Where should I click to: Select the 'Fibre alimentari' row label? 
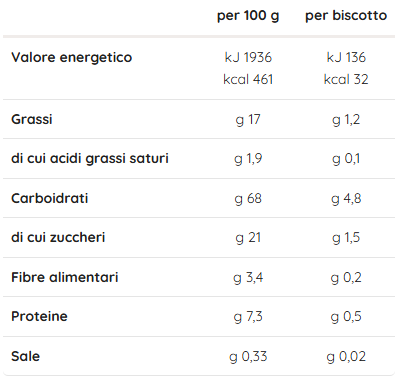click(65, 277)
